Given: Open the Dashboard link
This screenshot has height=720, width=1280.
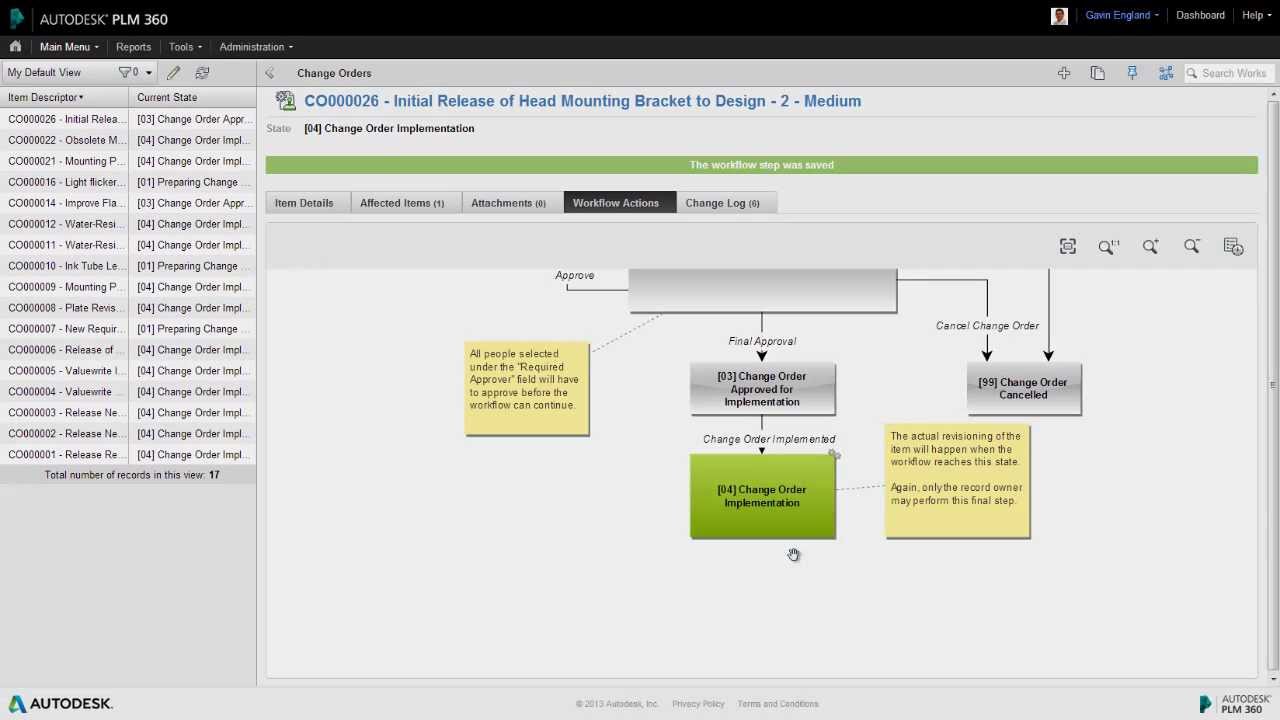Looking at the screenshot, I should 1200,15.
